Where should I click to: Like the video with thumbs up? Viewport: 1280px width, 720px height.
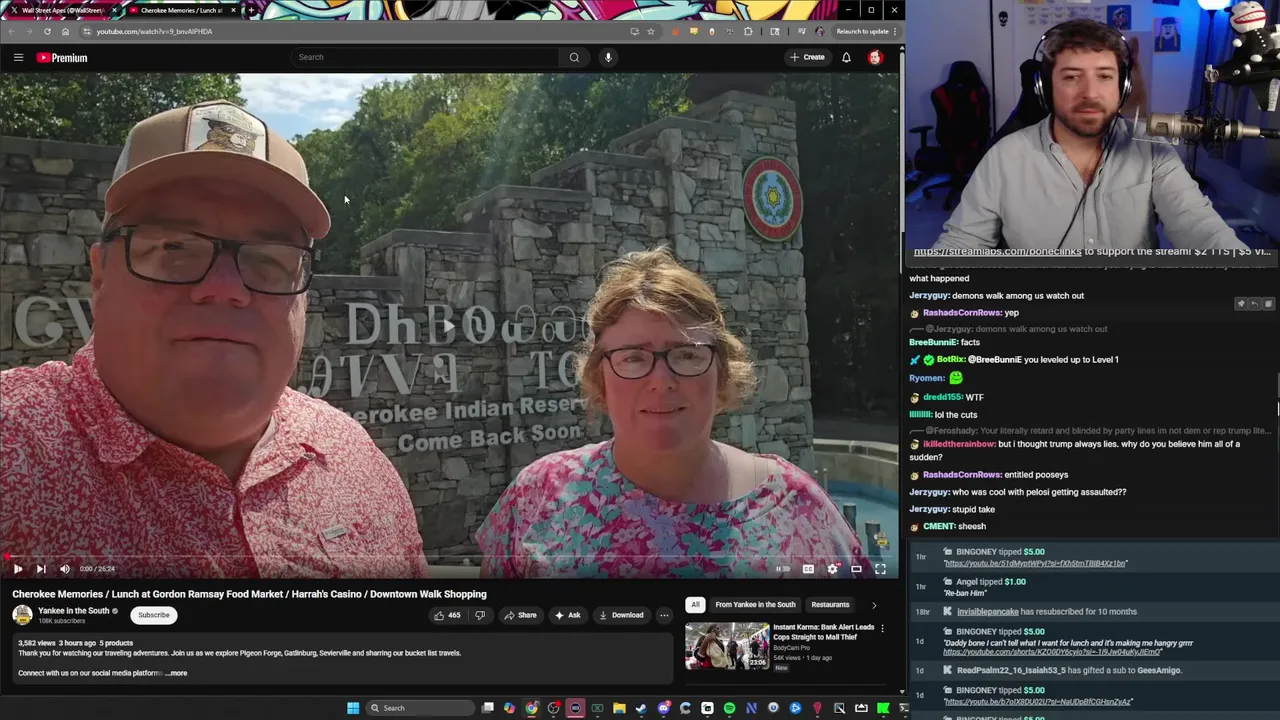[x=447, y=615]
